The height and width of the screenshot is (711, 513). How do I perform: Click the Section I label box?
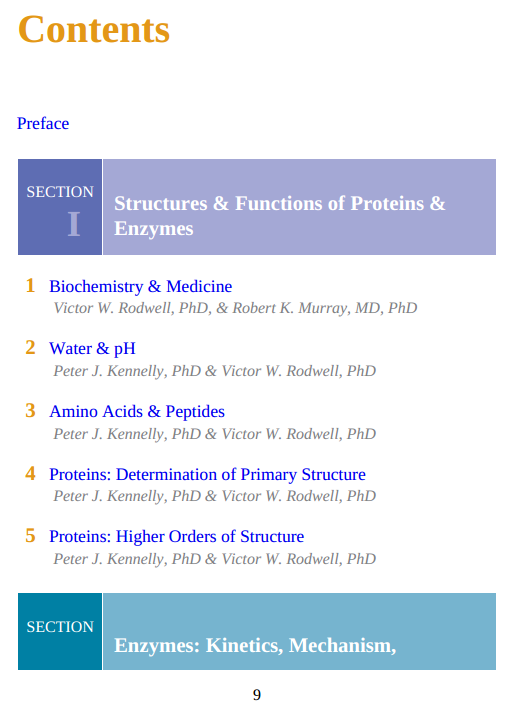tap(60, 207)
